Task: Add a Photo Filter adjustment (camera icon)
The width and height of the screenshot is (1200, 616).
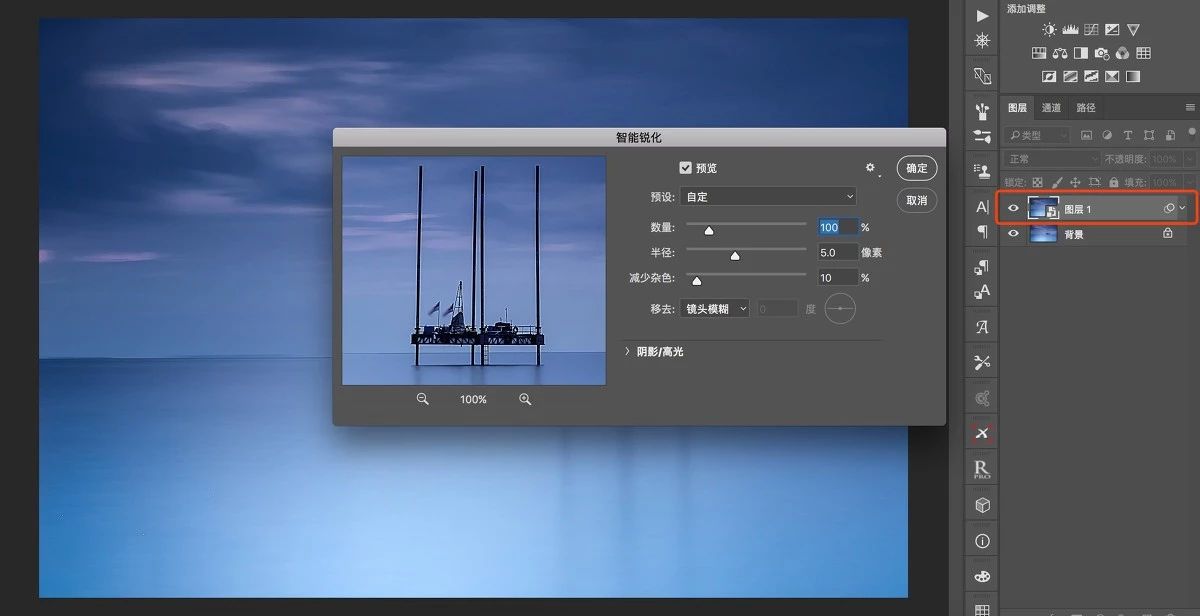Action: point(1101,53)
